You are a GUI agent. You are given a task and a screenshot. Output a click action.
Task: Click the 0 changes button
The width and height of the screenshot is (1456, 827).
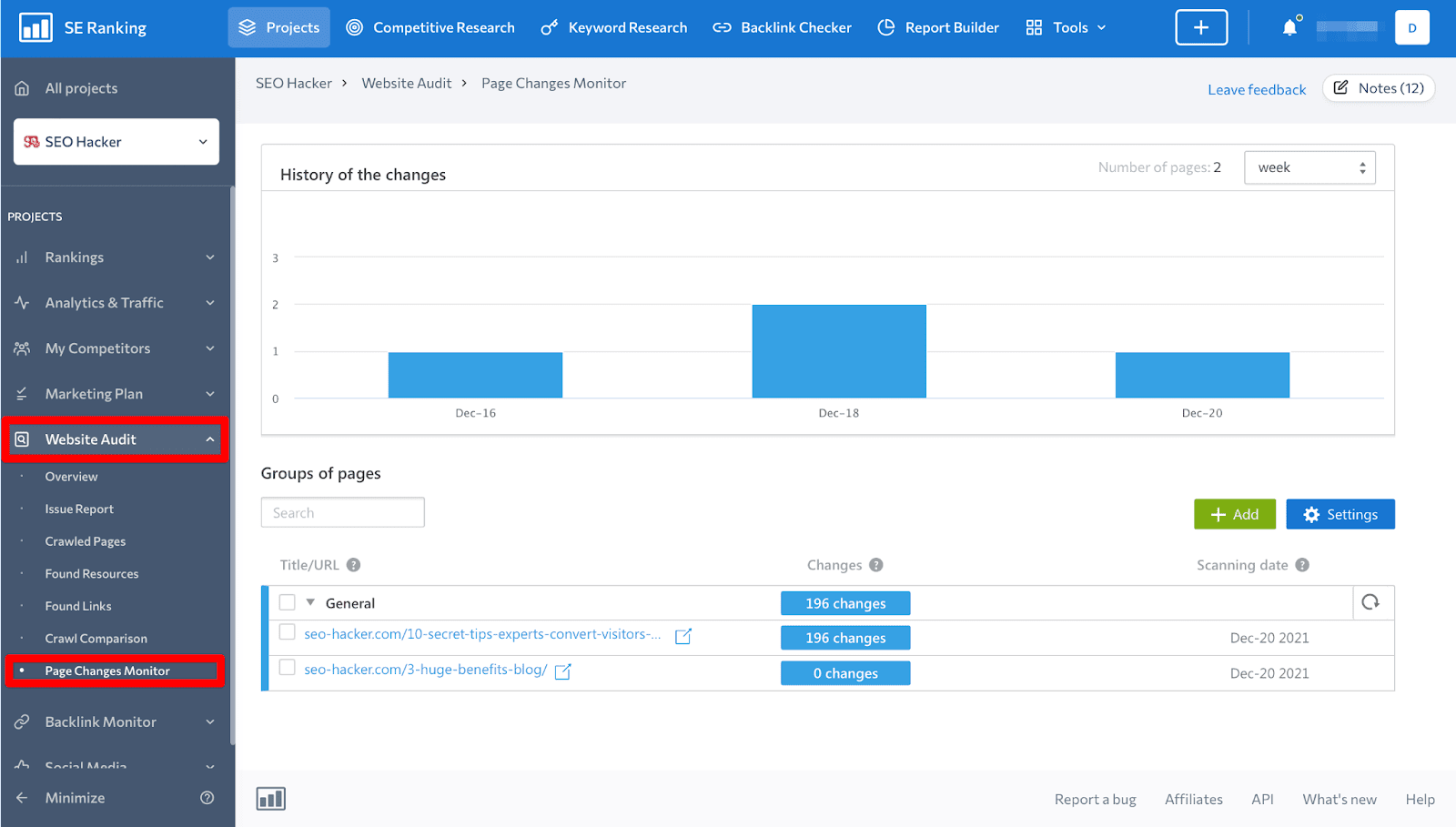click(x=845, y=673)
